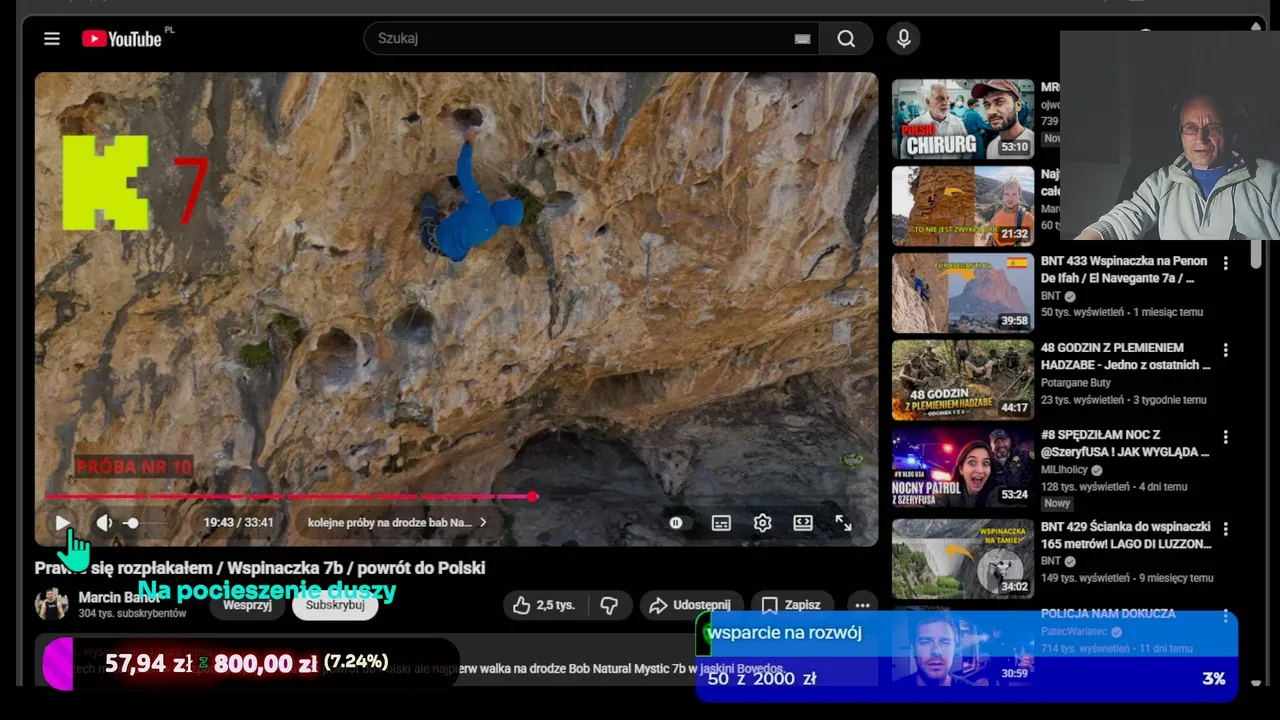Switch to theater mode
Viewport: 1280px width, 720px height.
(x=803, y=522)
